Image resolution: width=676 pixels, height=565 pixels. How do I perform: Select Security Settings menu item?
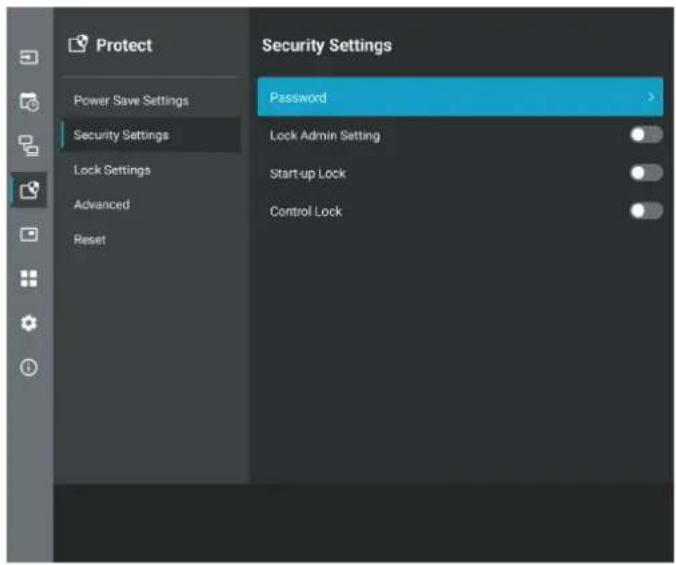tap(121, 135)
